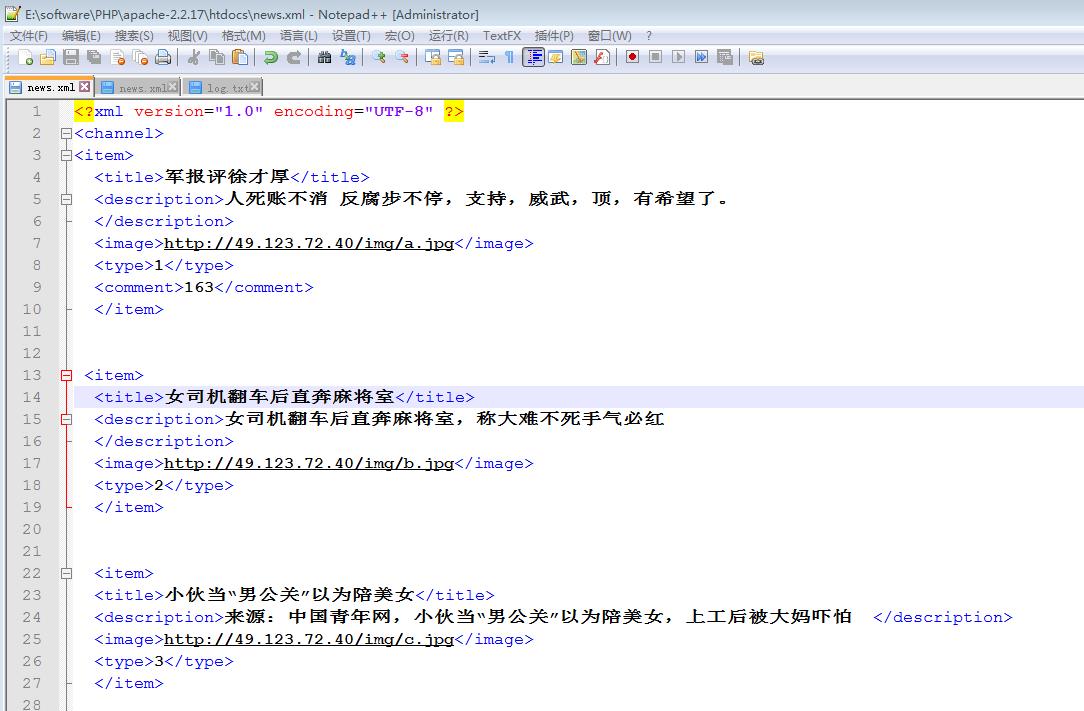Toggle synchronized horizontal scrolling icon

(x=456, y=57)
